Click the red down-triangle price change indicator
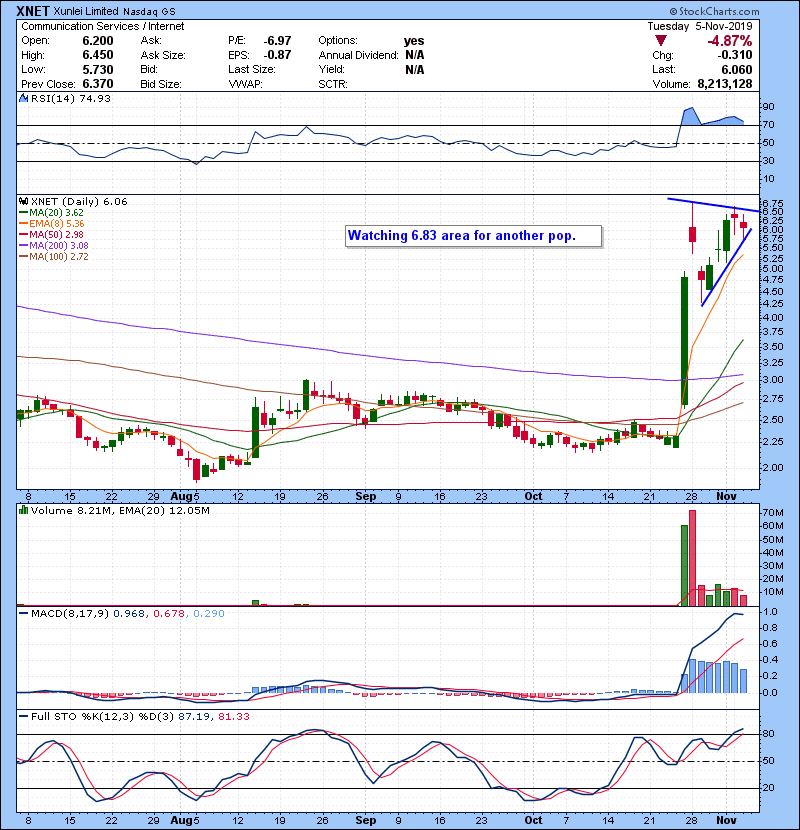 [659, 41]
